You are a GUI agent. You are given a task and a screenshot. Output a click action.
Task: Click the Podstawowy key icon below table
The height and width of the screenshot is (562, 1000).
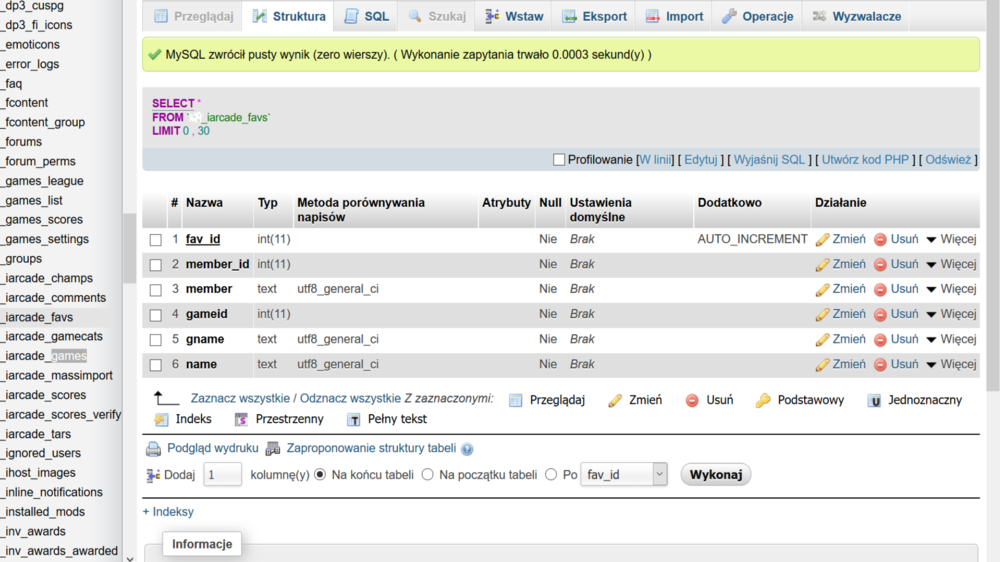click(763, 400)
